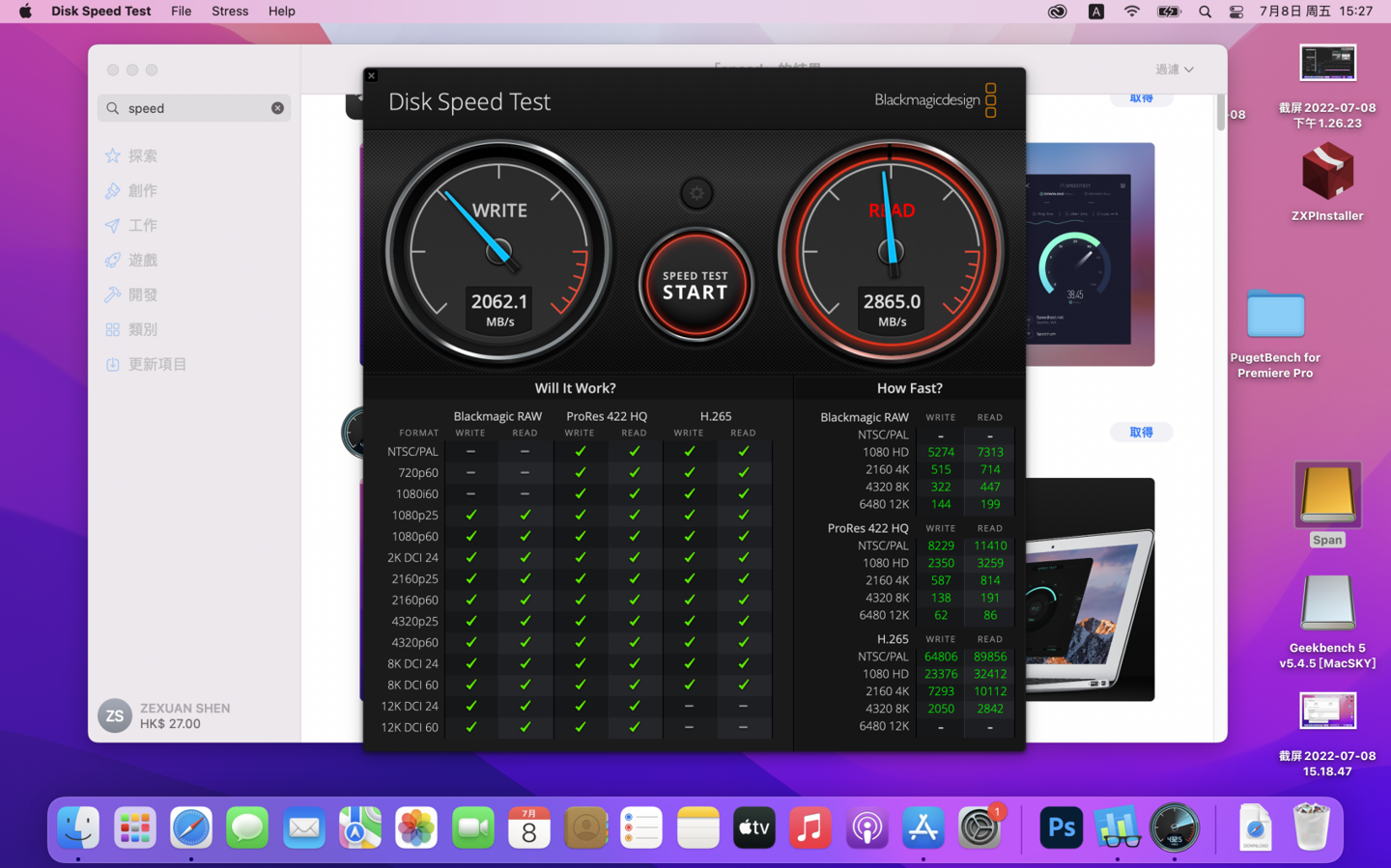This screenshot has width=1391, height=868.
Task: Click 取得 above the MacBook screenshot
Action: [1141, 432]
